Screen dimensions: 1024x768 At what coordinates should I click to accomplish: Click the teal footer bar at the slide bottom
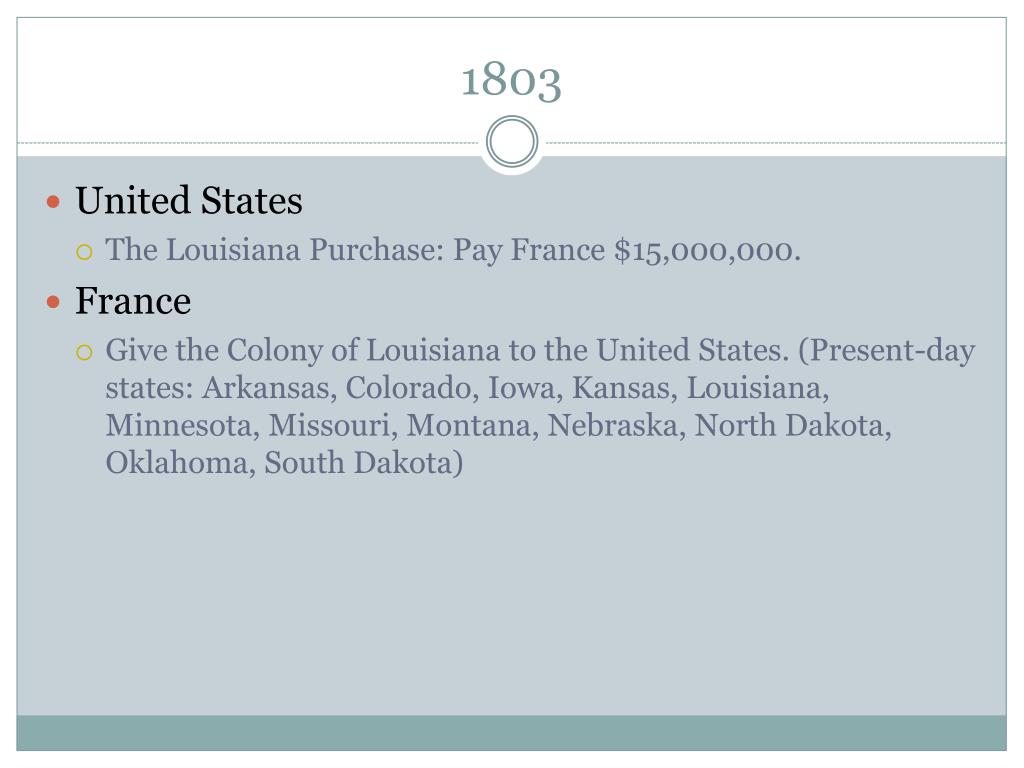(511, 733)
